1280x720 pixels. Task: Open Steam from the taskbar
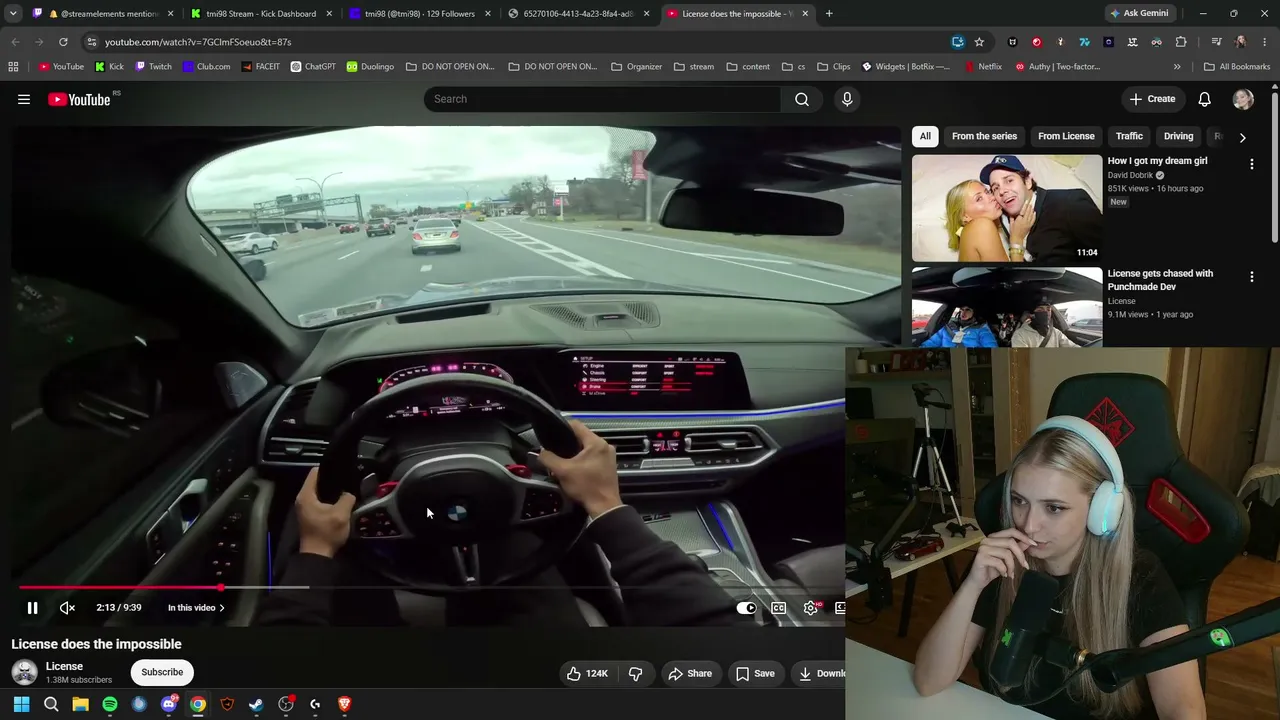[x=256, y=704]
